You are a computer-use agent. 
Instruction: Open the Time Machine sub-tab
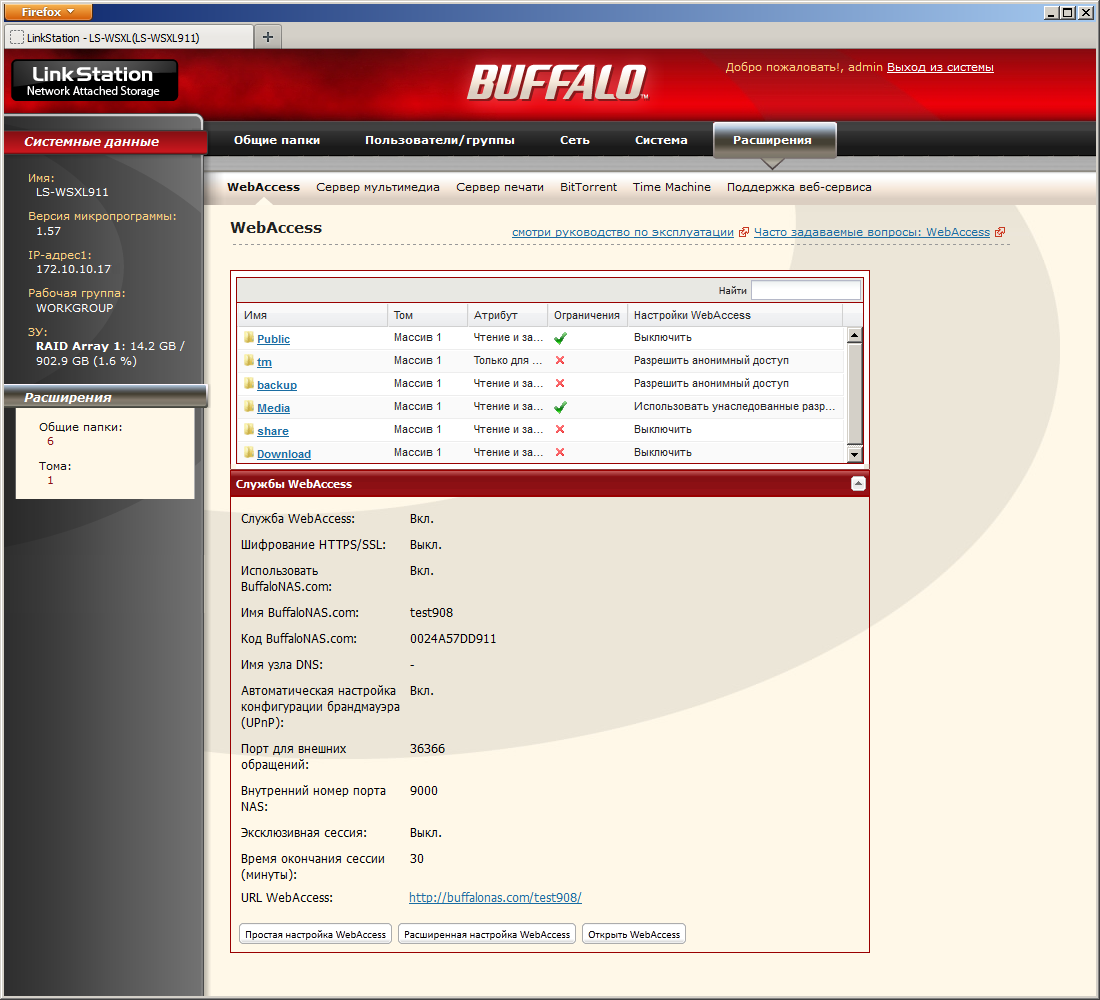click(x=671, y=187)
